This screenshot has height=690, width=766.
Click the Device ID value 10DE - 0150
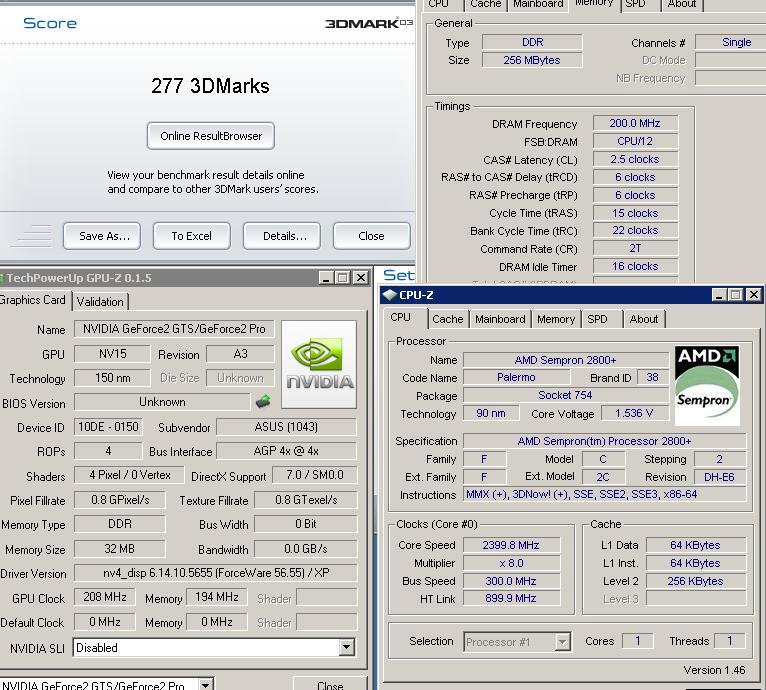click(108, 427)
